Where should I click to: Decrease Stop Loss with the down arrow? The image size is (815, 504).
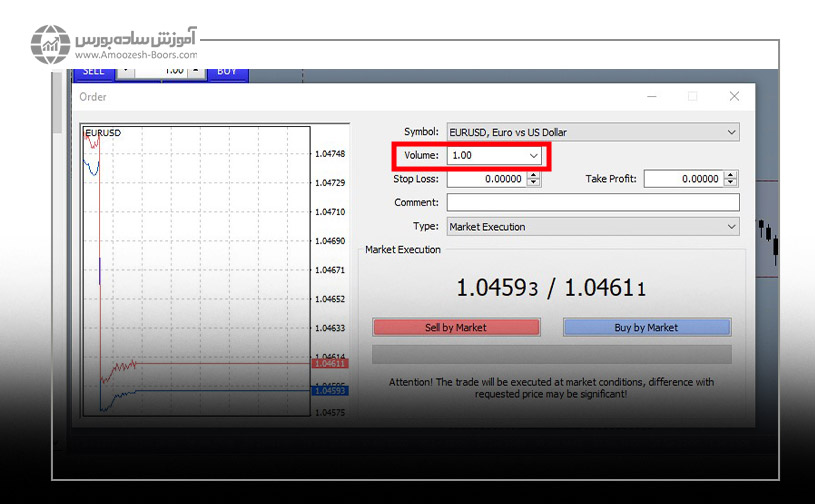point(534,183)
